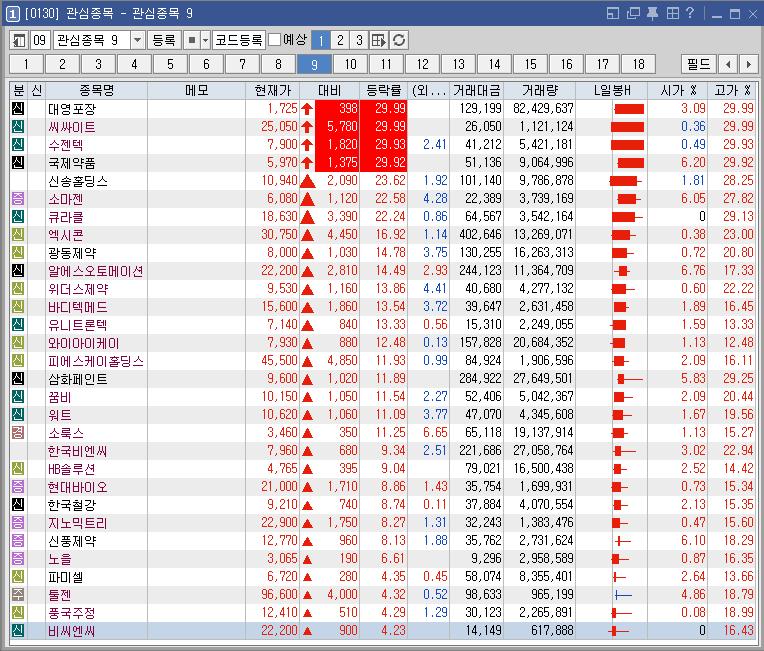Image resolution: width=764 pixels, height=651 pixels.
Task: Switch to watchlist tab 9
Action: pyautogui.click(x=314, y=64)
